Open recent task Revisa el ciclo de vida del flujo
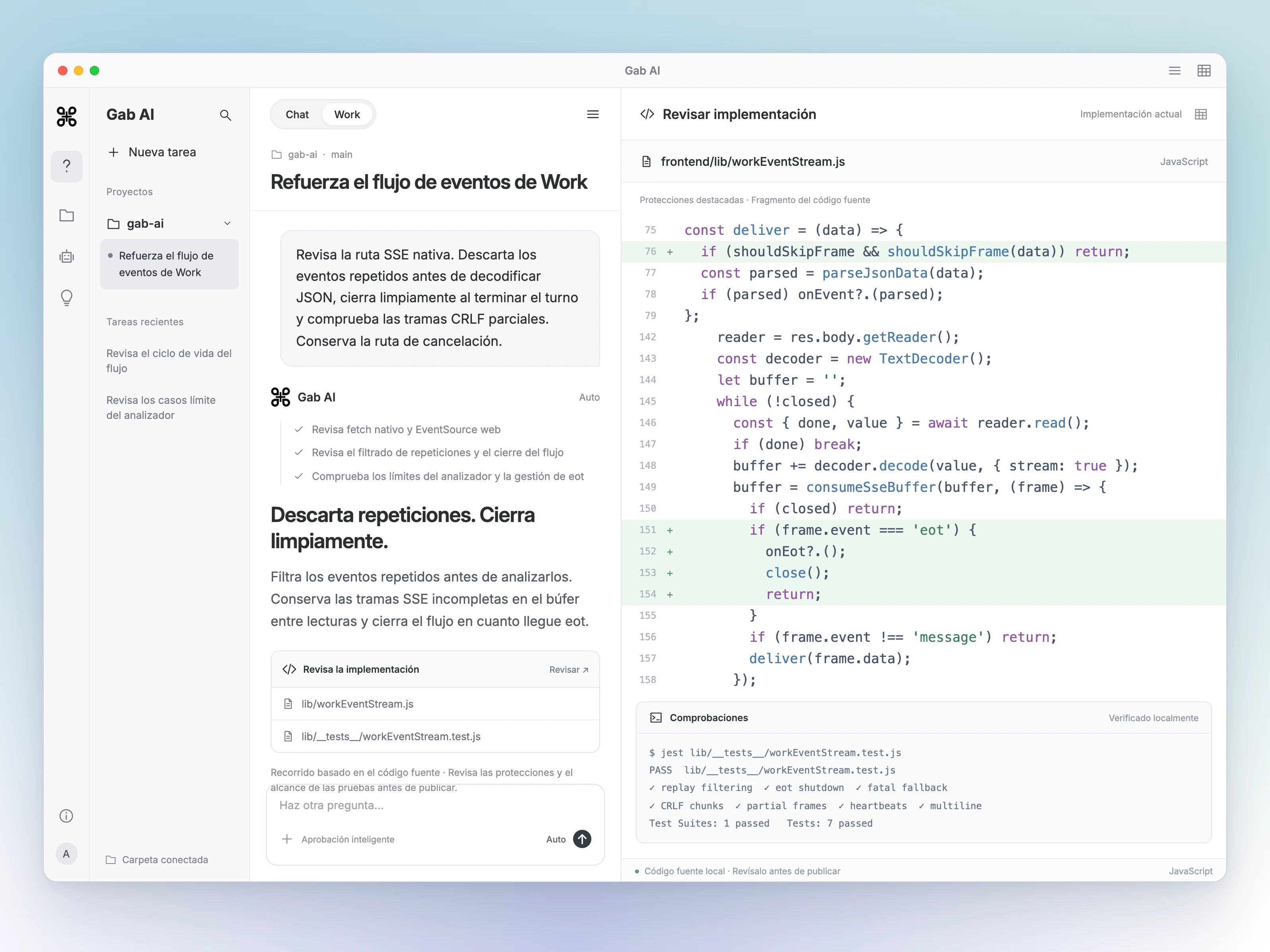 [169, 361]
